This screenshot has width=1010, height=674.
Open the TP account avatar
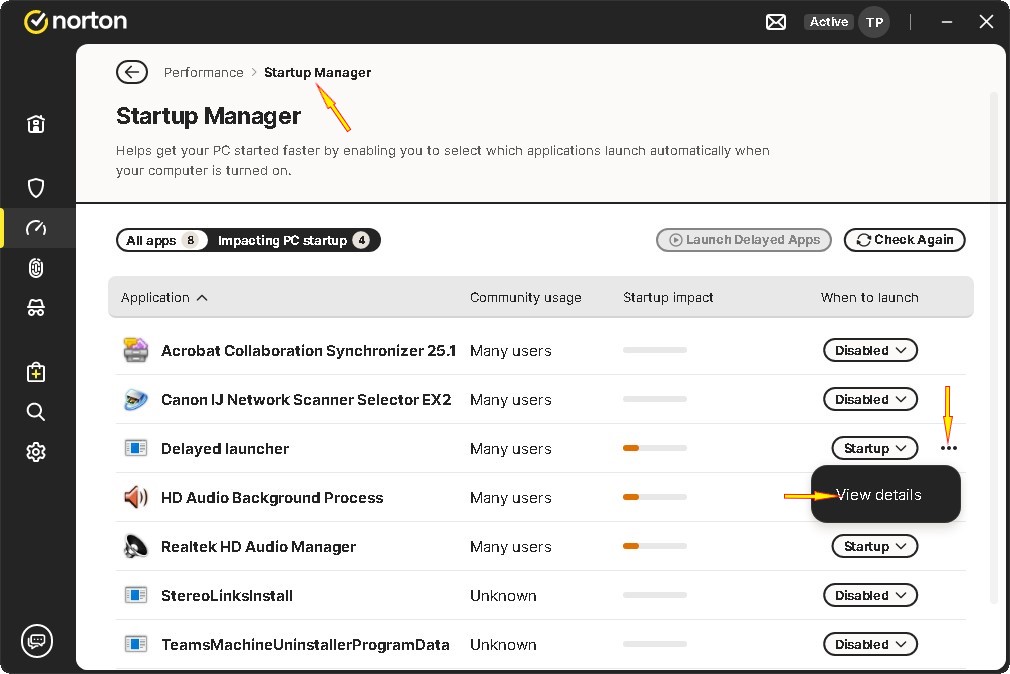(874, 22)
